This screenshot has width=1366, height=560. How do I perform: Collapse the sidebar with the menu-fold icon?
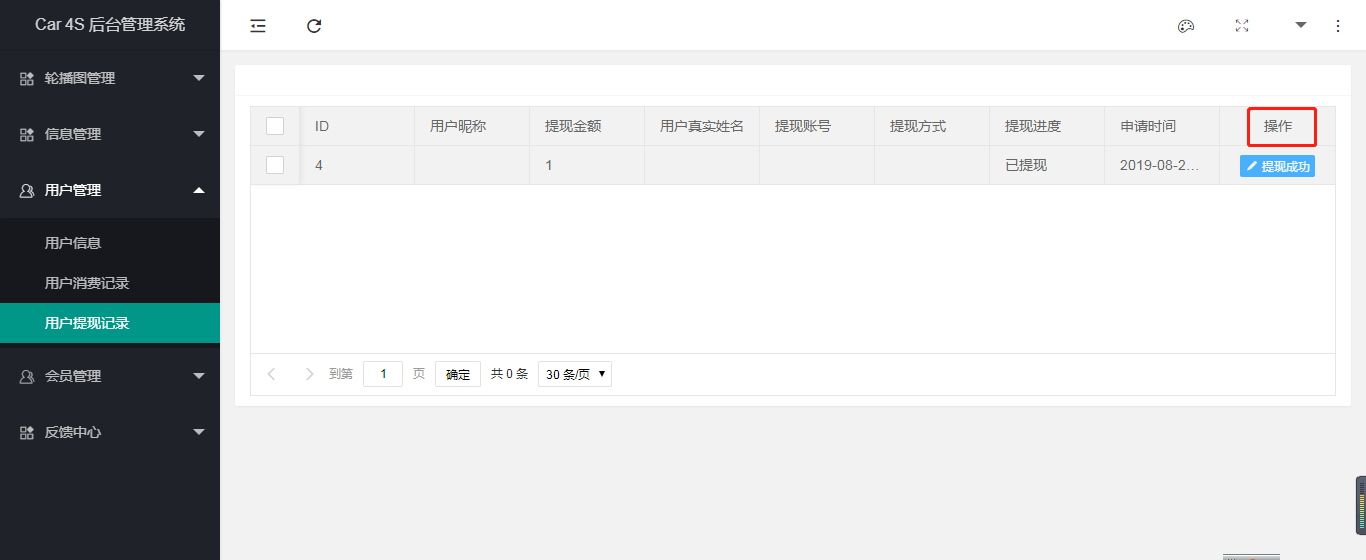(x=258, y=26)
